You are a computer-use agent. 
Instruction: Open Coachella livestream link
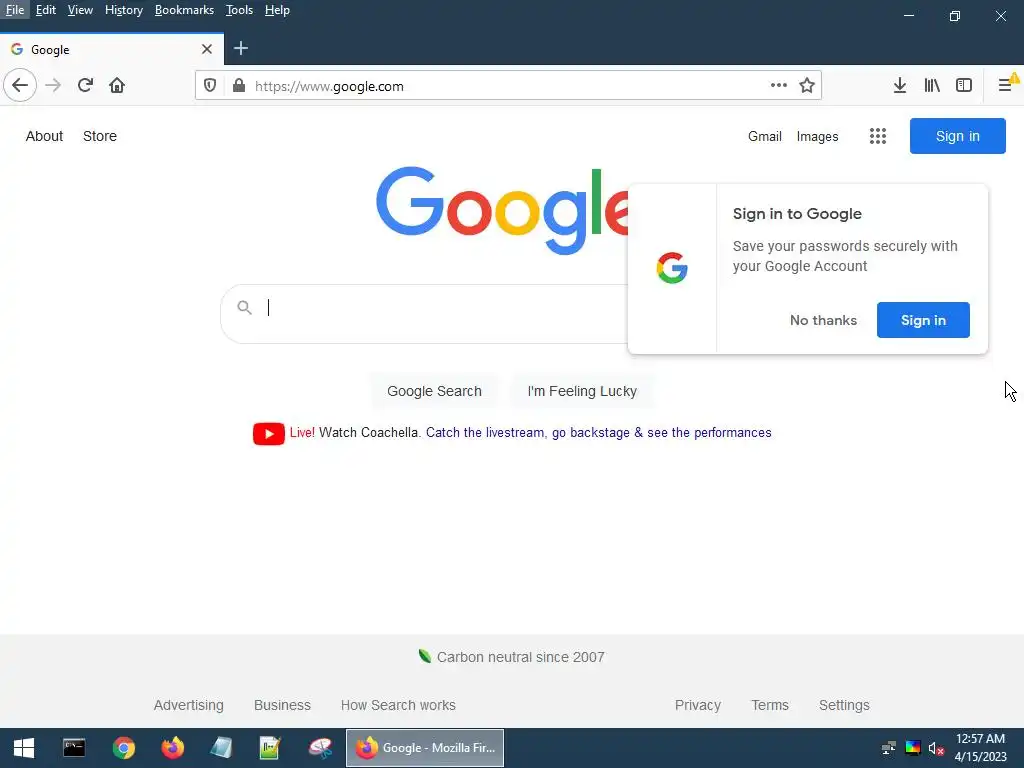(598, 432)
